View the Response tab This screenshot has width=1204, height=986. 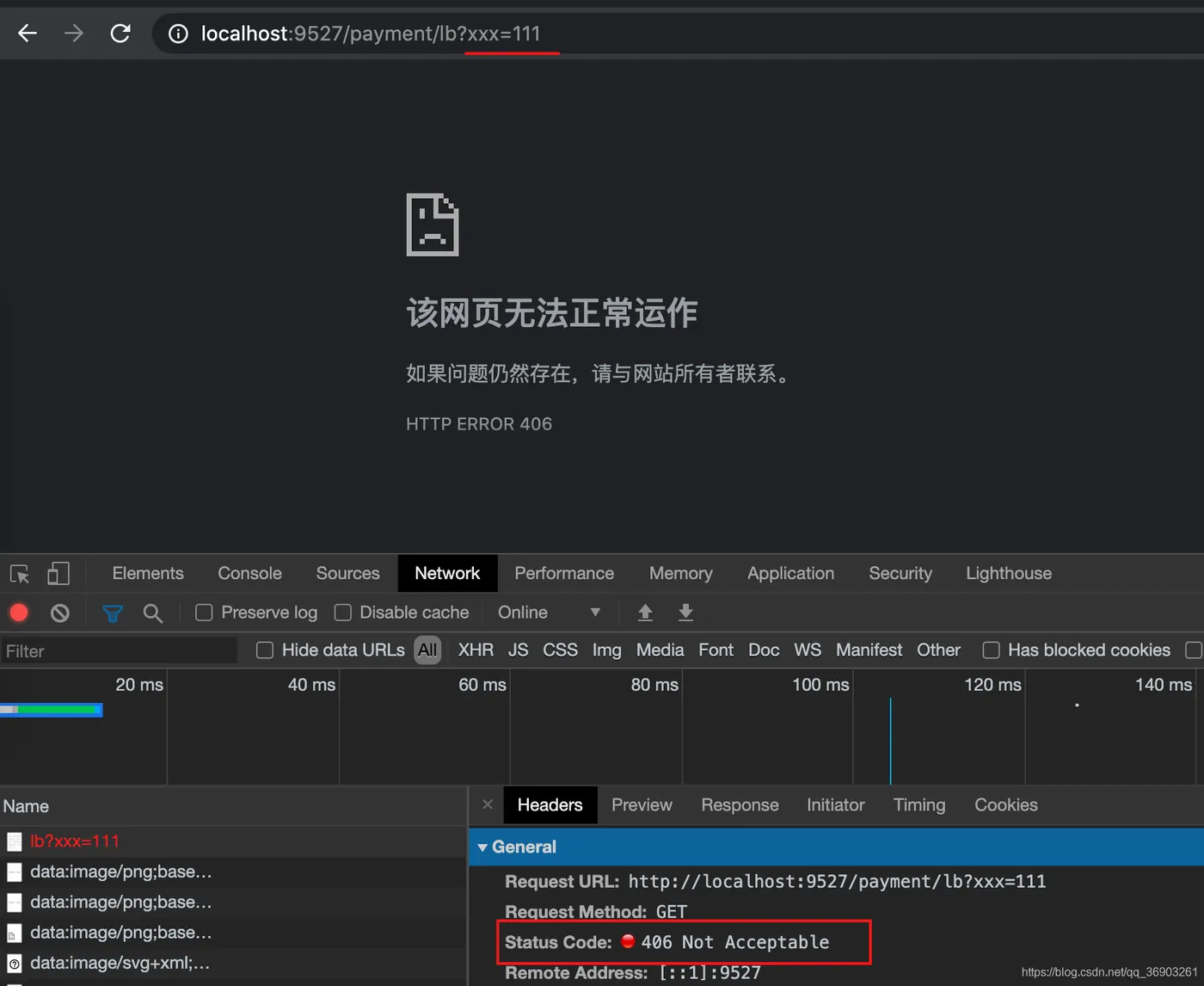(x=740, y=805)
